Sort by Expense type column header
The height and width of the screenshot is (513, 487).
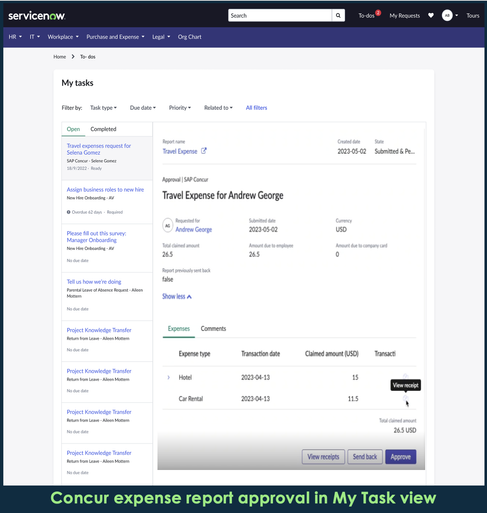point(194,354)
